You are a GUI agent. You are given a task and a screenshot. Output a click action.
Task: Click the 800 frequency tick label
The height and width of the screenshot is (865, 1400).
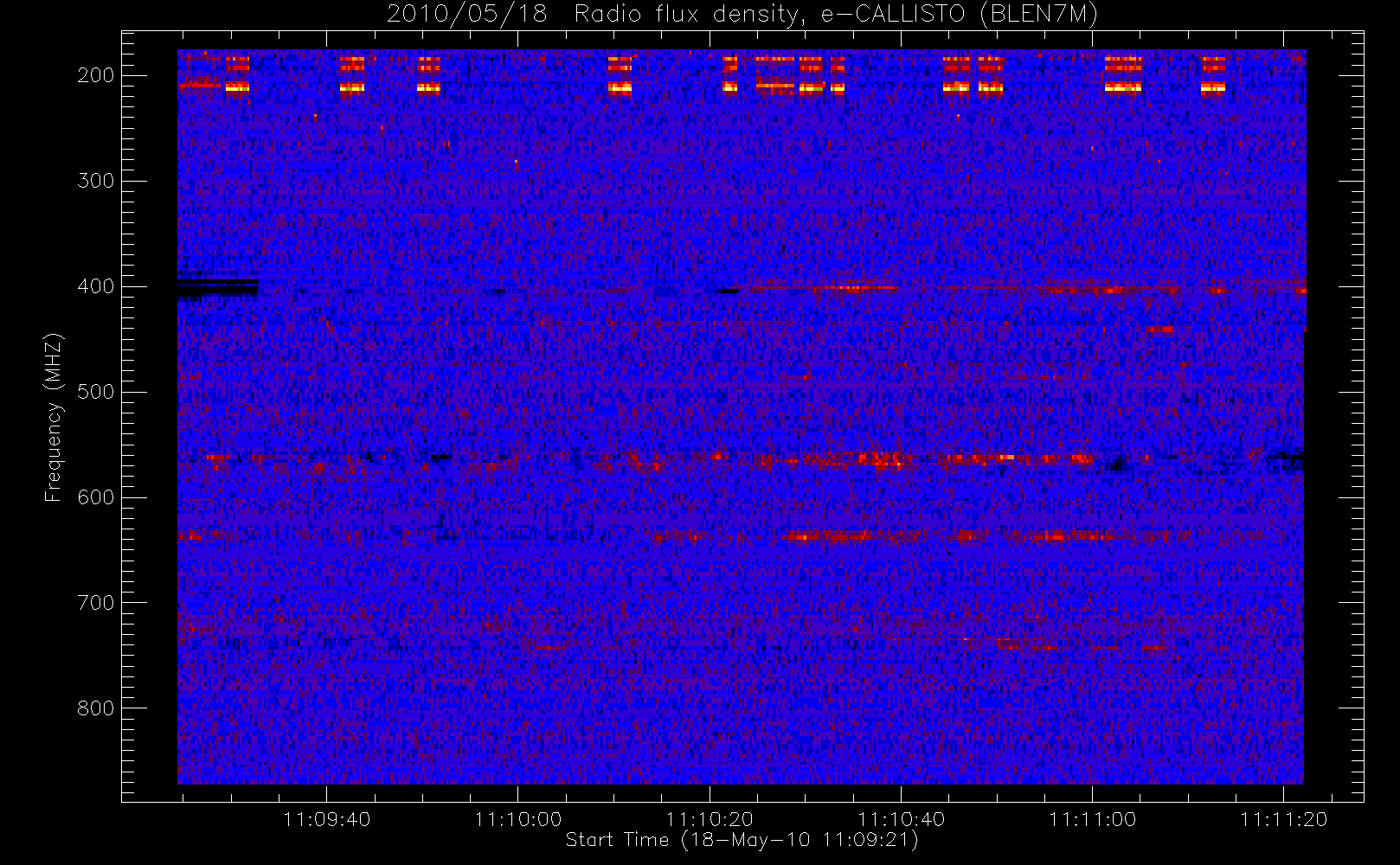96,708
